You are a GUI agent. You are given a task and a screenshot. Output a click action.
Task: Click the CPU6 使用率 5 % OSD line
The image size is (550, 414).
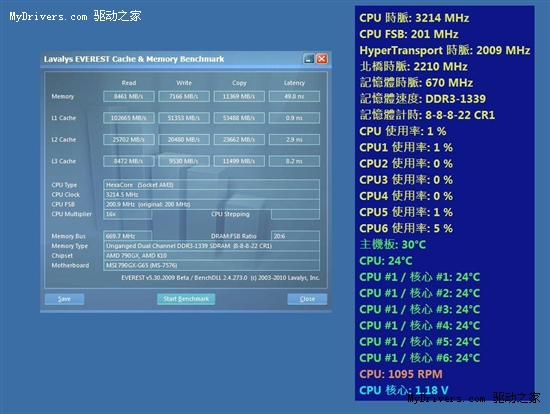[x=406, y=228]
